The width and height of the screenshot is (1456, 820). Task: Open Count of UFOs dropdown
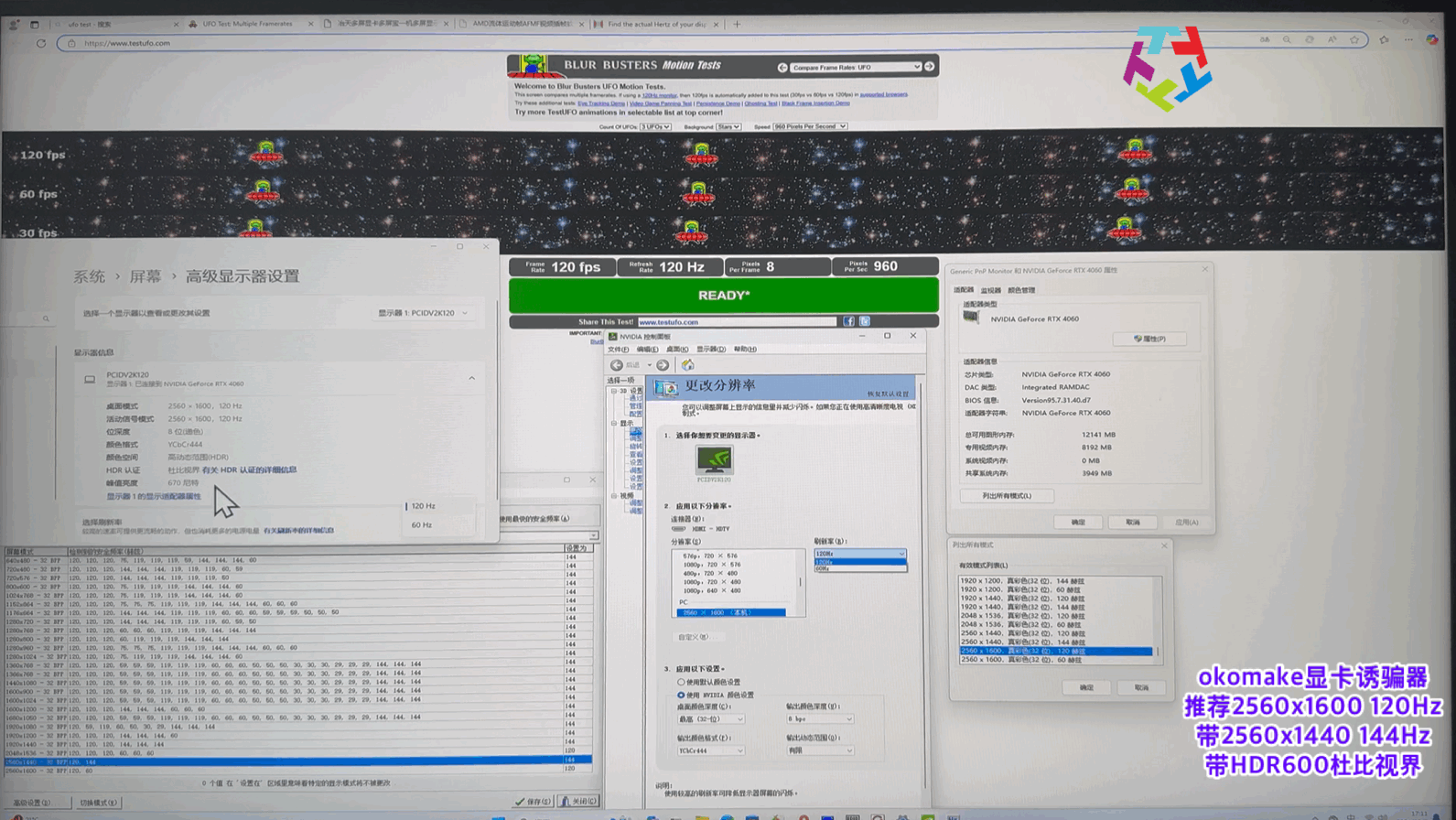point(655,127)
